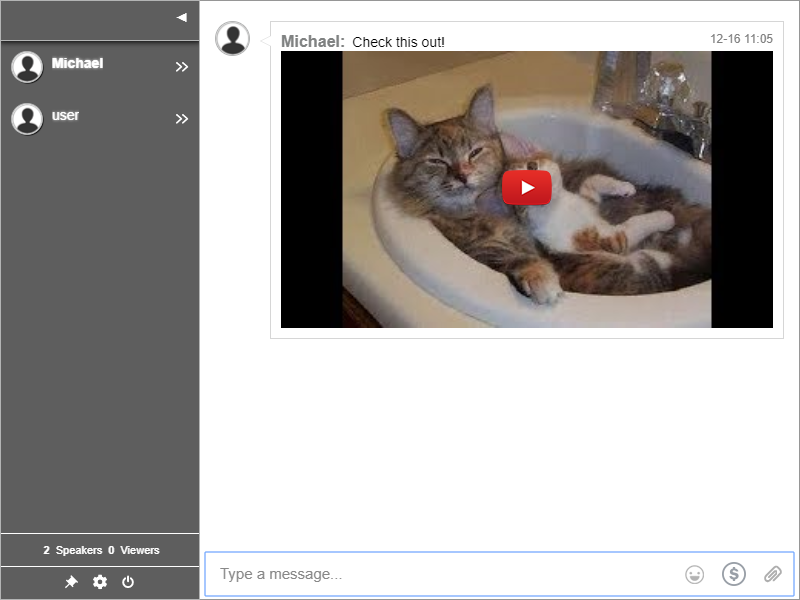Open the emoji picker smiley icon
Image resolution: width=800 pixels, height=600 pixels.
[694, 574]
